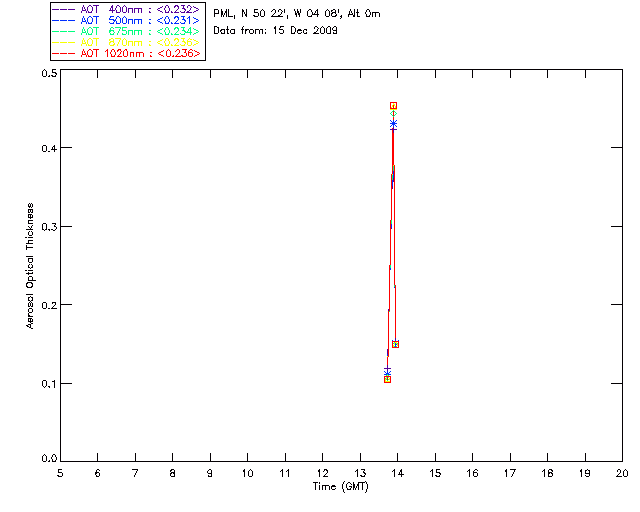Click the peak red square data marker

click(x=393, y=106)
